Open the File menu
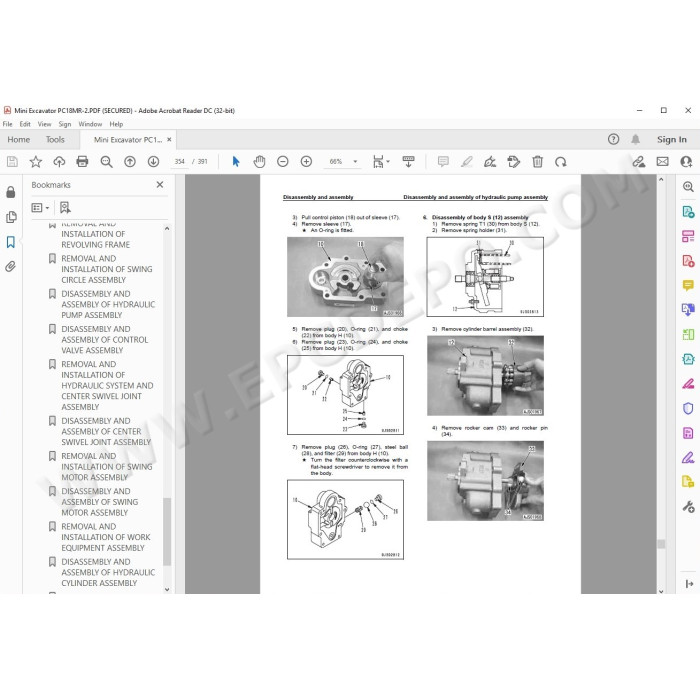700x700 pixels. click(8, 124)
